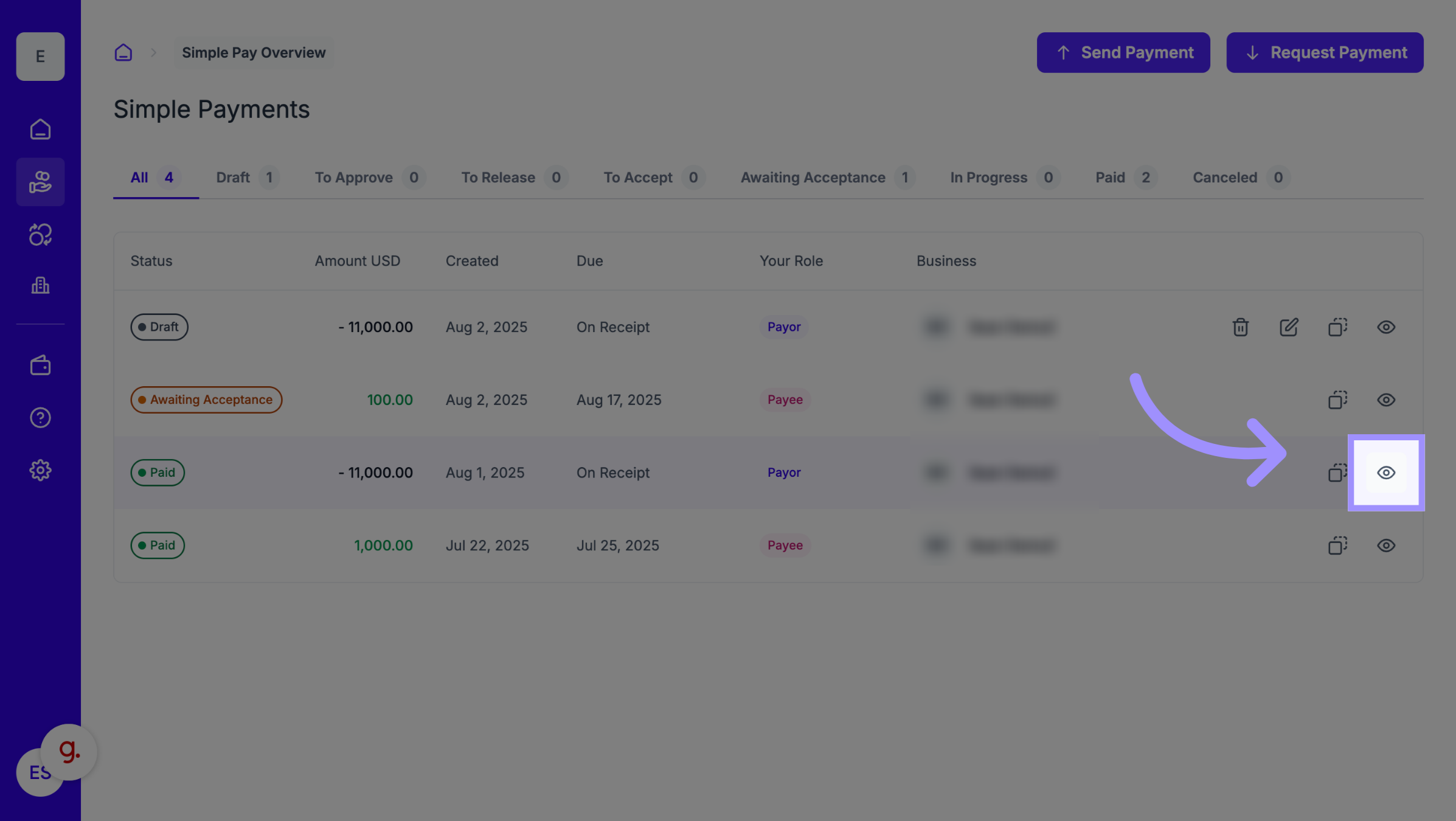View the Paid Jul 22 payment via its eye icon
Screen dimensions: 1456x821
pyautogui.click(x=1385, y=546)
